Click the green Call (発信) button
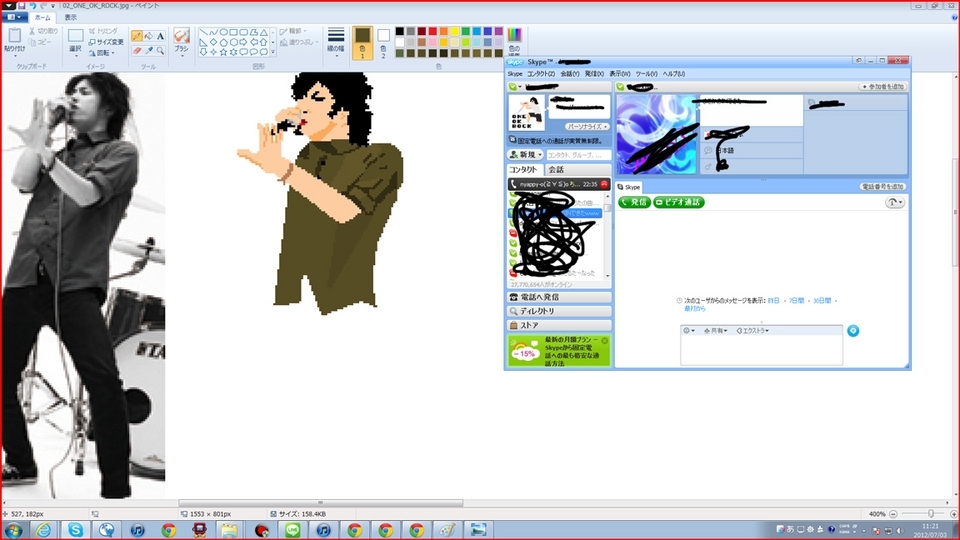 point(634,202)
